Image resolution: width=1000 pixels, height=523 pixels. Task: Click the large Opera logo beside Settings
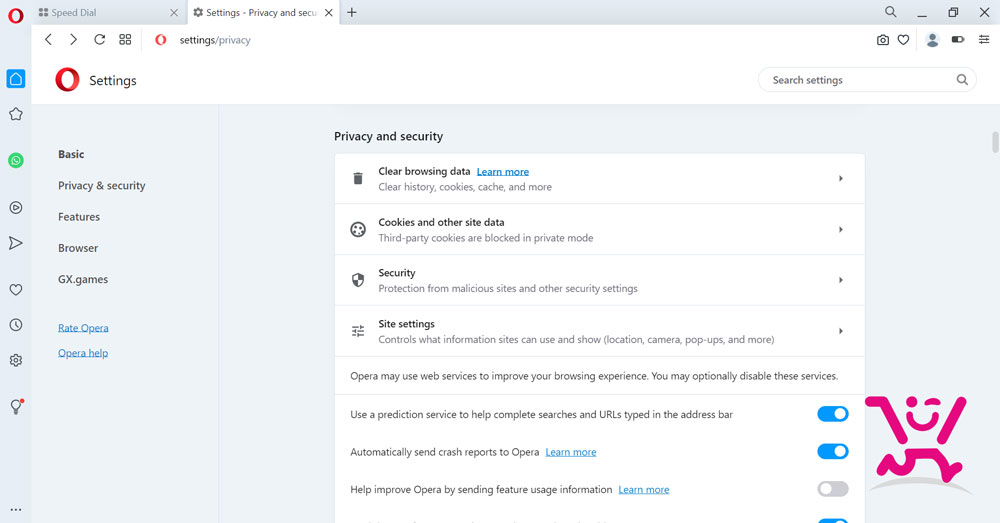coord(68,80)
